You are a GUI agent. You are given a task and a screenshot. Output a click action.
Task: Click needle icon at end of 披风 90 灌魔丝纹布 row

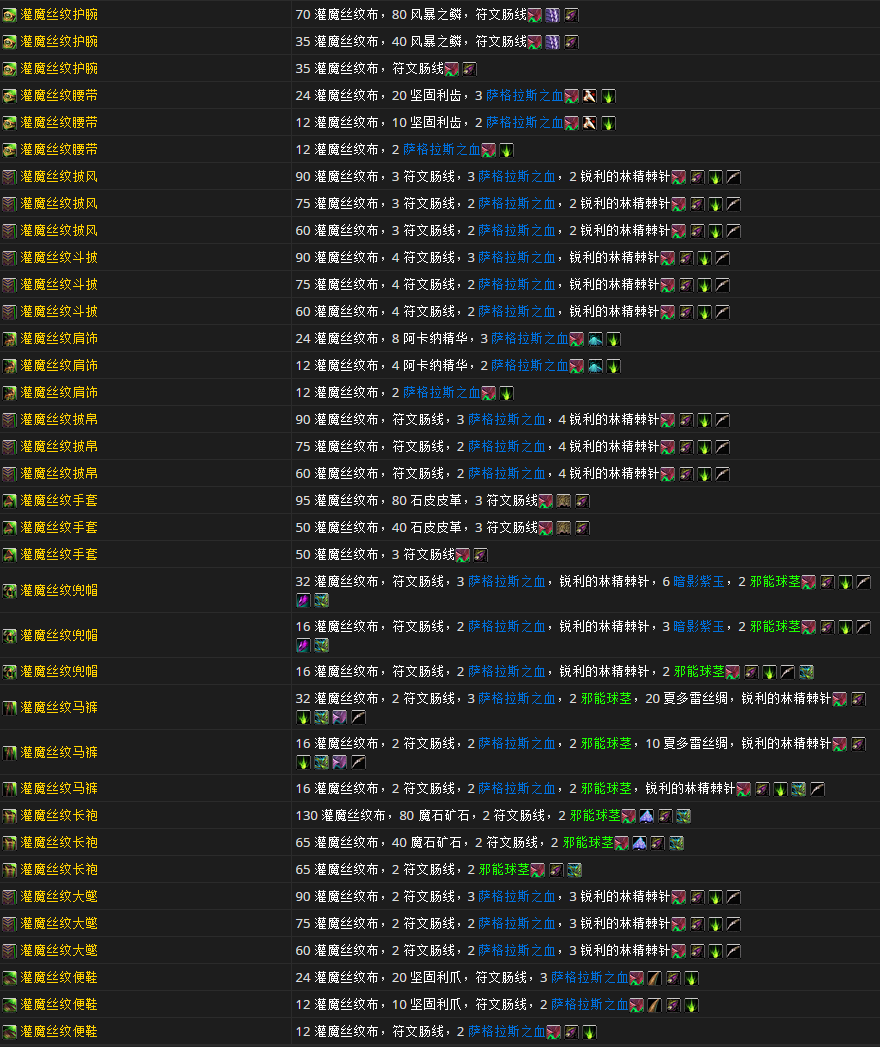[x=734, y=177]
